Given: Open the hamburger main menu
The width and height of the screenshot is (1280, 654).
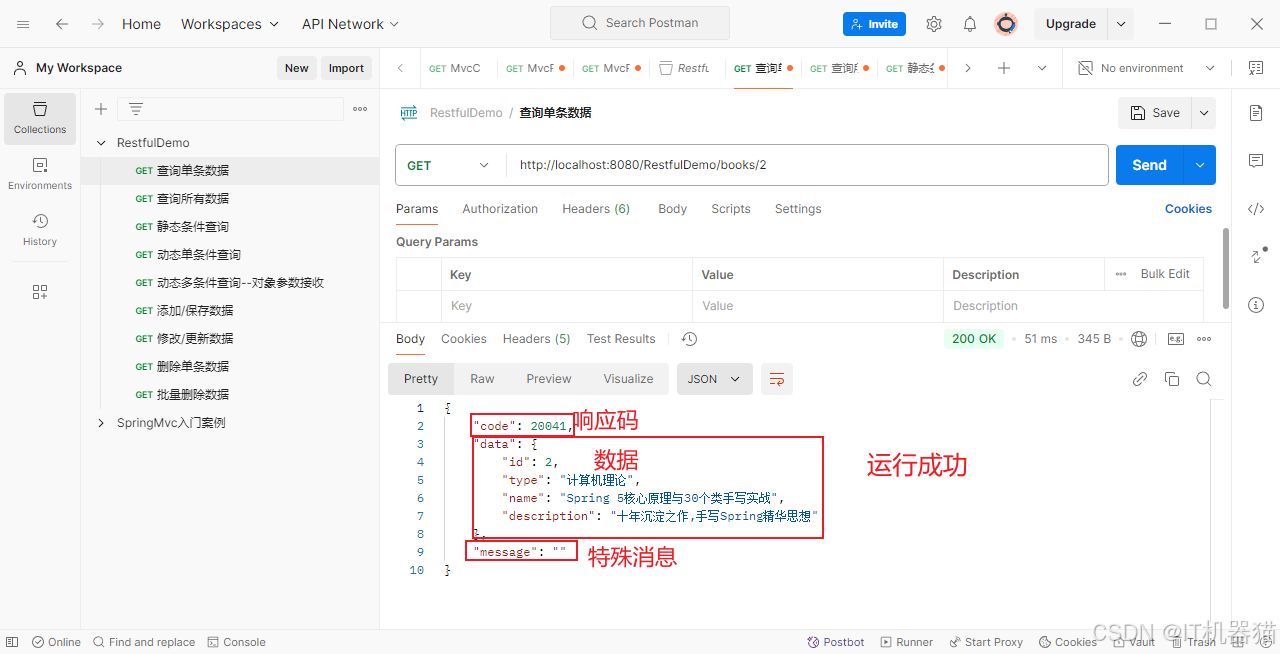Looking at the screenshot, I should point(23,24).
